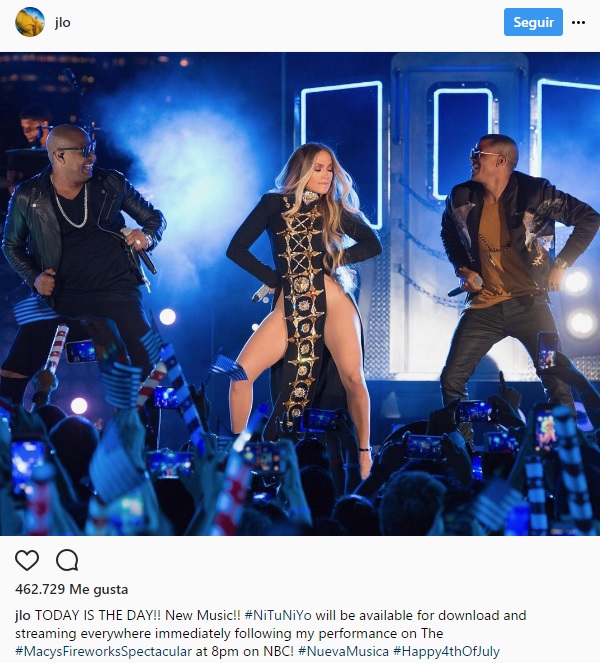Click the jlo profile avatar
The image size is (600, 663).
[30, 22]
